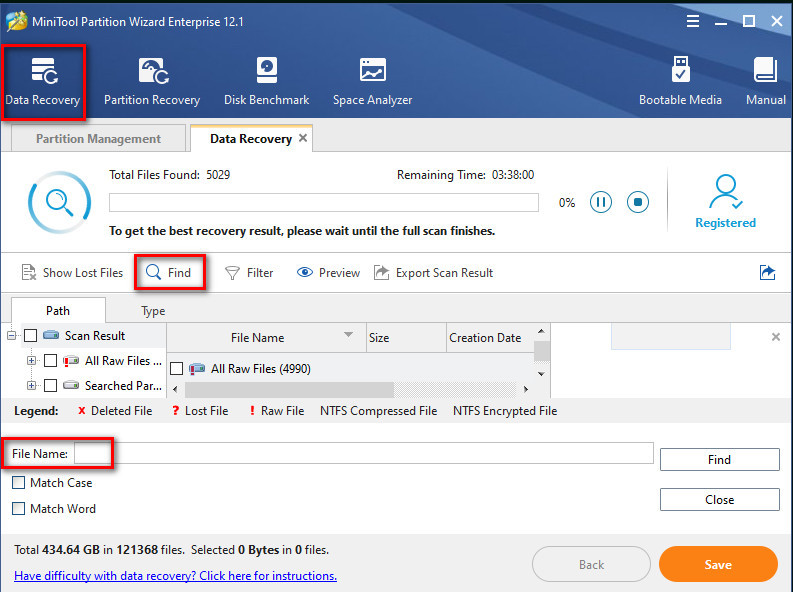Open the Disk Benchmark tool

pyautogui.click(x=266, y=79)
